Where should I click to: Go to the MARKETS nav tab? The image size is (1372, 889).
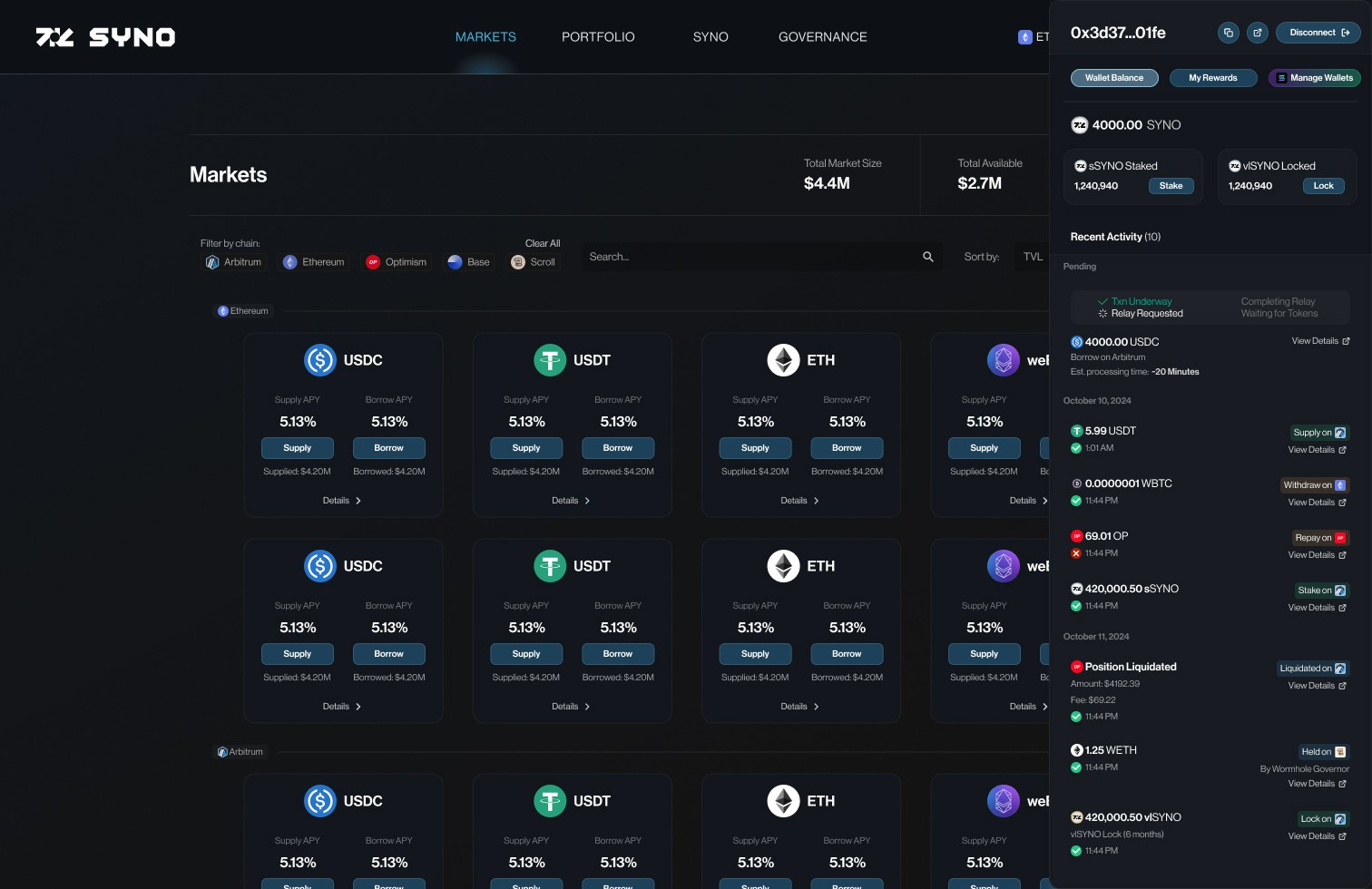(x=485, y=37)
